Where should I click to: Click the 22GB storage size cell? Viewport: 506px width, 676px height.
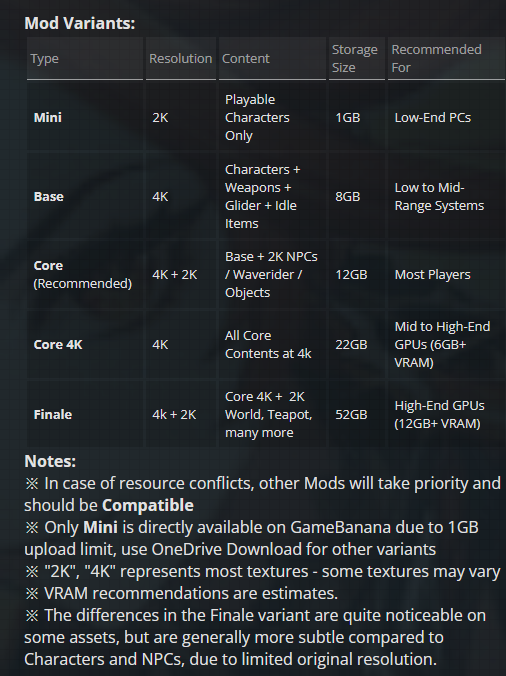pos(351,344)
